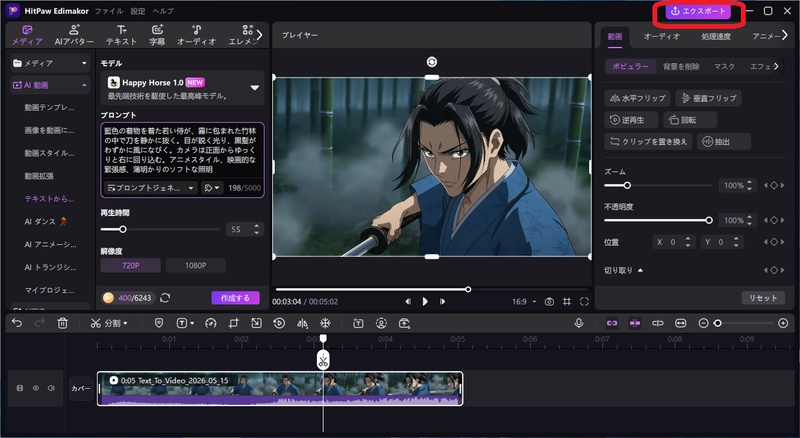Select the 背景を削除 sub-tab
This screenshot has width=800, height=438.
click(x=681, y=66)
